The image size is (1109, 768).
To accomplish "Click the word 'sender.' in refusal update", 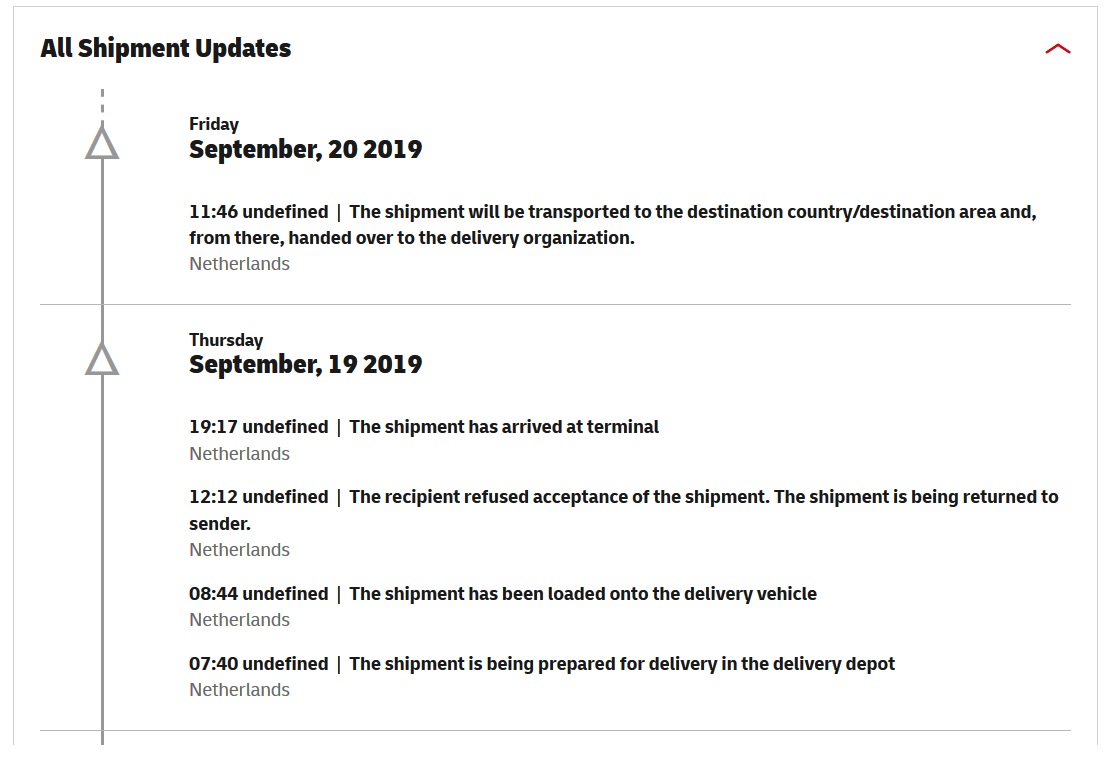I will coord(220,524).
